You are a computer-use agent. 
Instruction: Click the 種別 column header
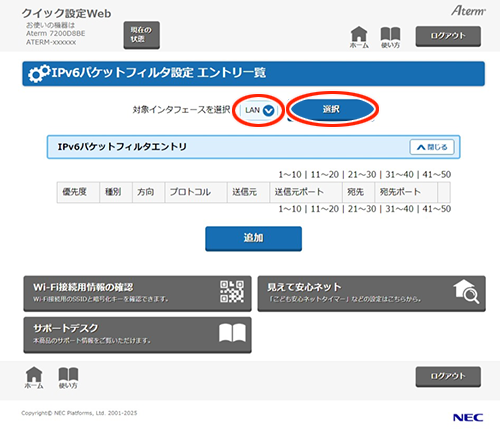116,192
